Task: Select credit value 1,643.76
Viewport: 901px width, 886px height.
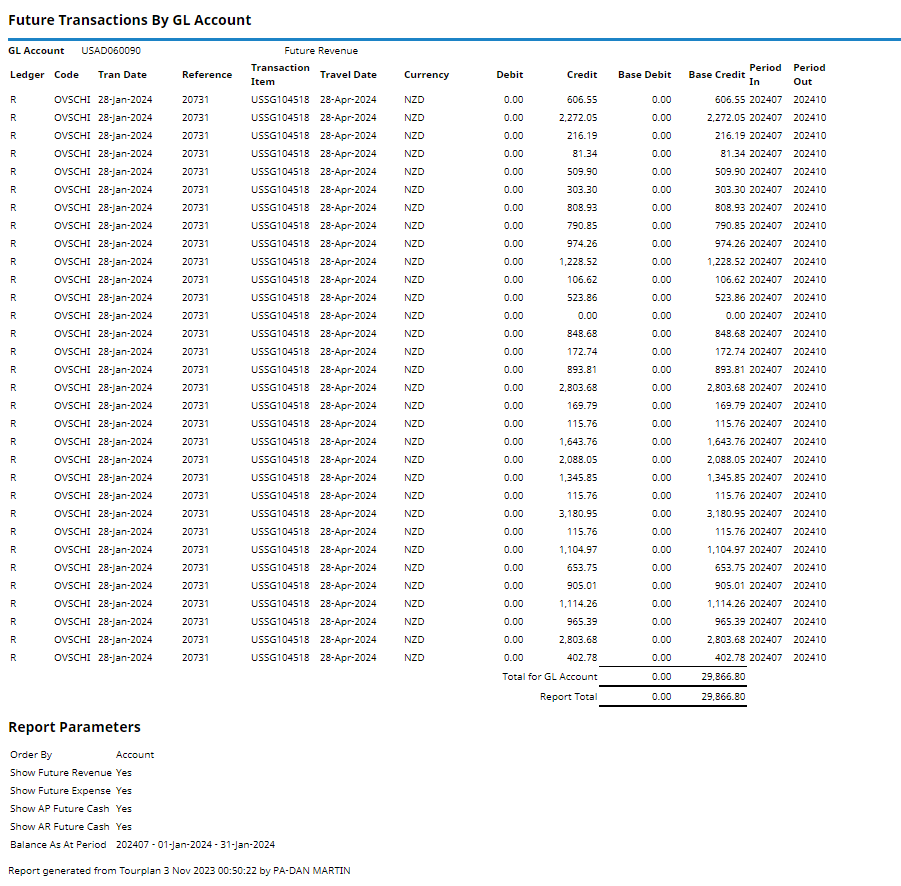Action: [577, 441]
